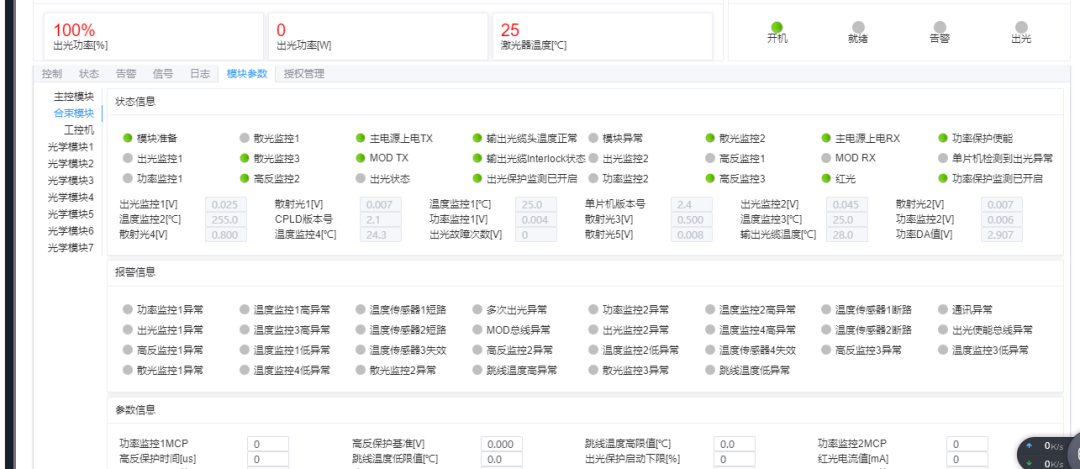Click the 告警 alarm indicator light at top right

[x=939, y=27]
